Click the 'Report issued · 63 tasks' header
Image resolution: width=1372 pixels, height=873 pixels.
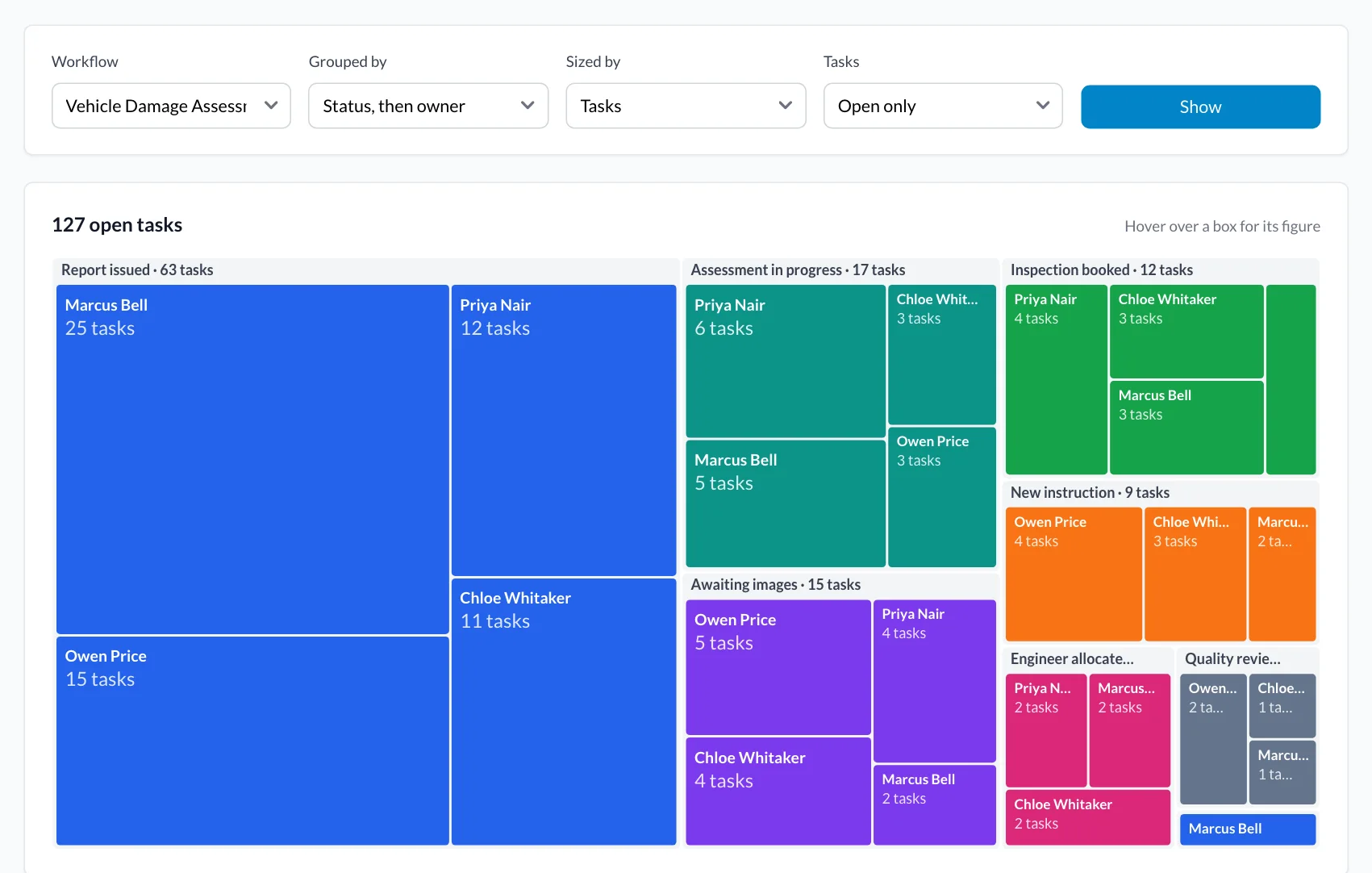tap(137, 270)
